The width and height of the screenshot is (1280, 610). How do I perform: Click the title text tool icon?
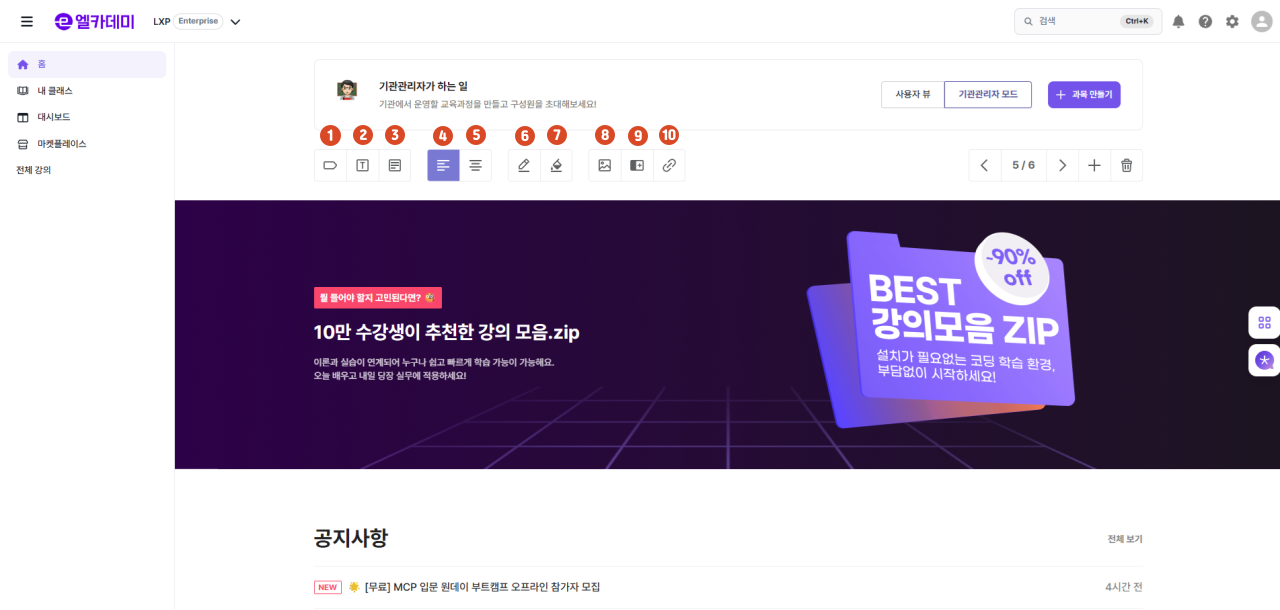362,165
